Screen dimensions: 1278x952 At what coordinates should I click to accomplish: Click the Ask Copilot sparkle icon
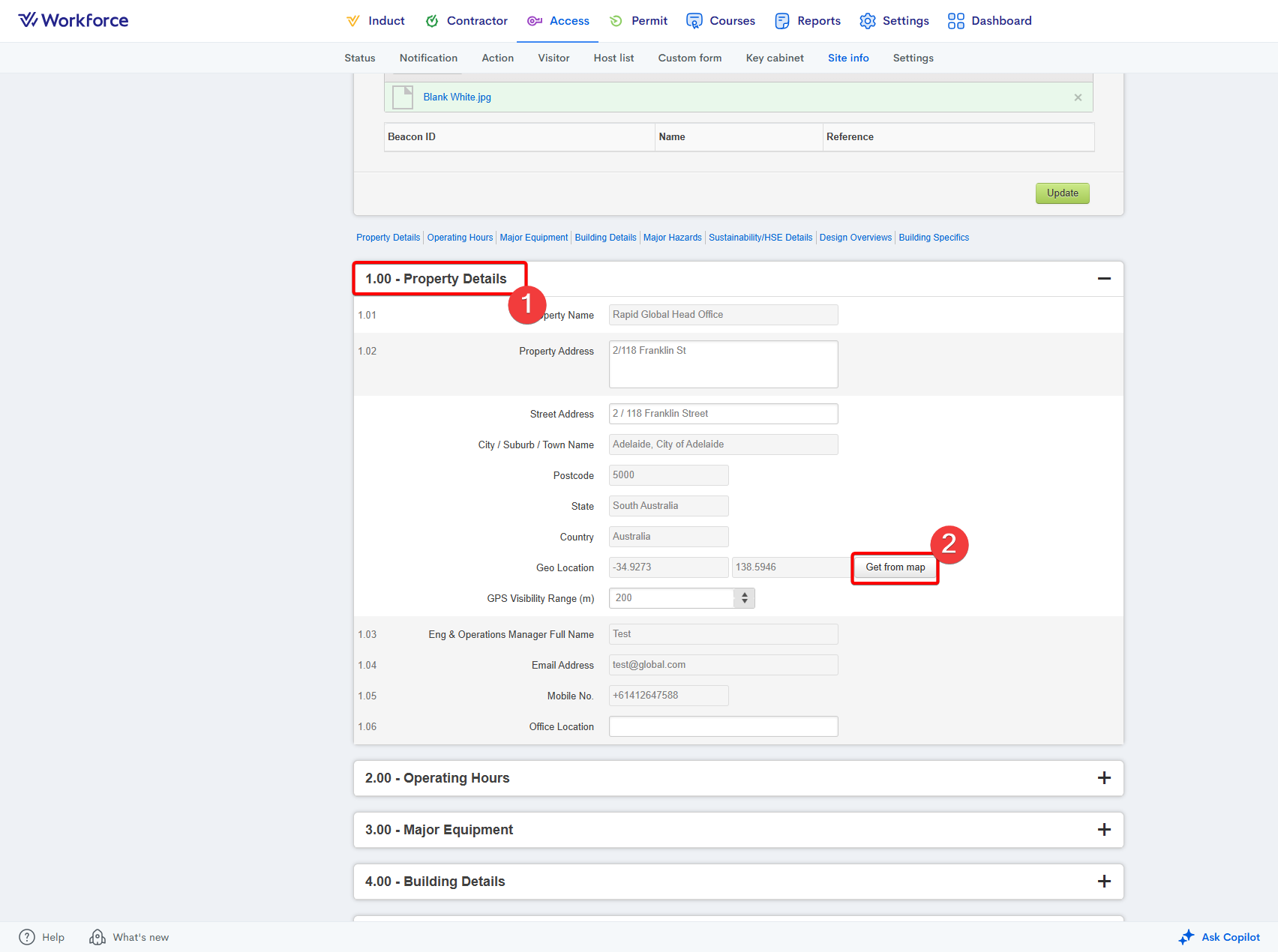tap(1186, 937)
